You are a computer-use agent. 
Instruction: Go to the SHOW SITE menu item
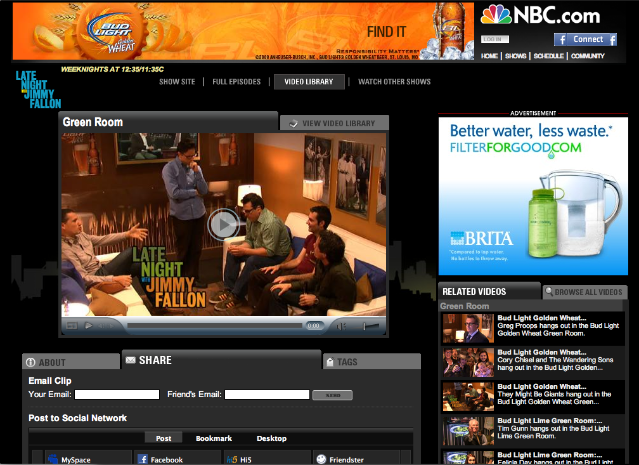pyautogui.click(x=177, y=82)
